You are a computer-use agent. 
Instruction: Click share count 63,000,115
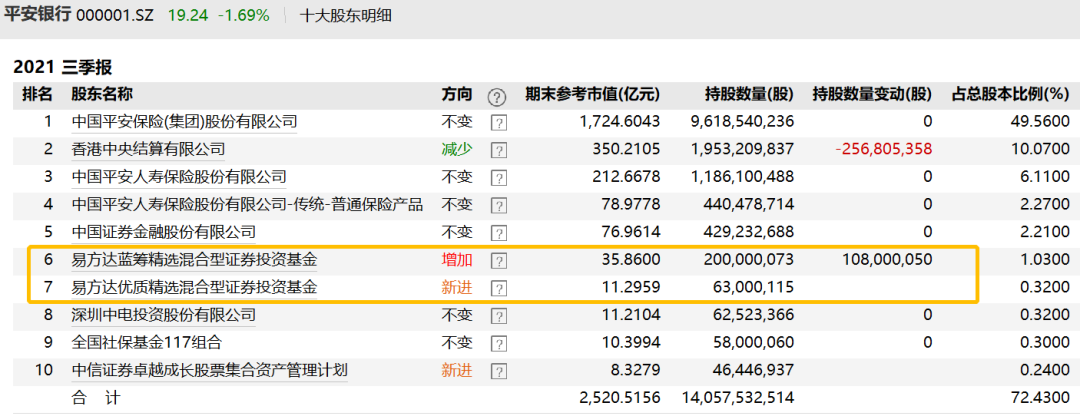tap(754, 287)
